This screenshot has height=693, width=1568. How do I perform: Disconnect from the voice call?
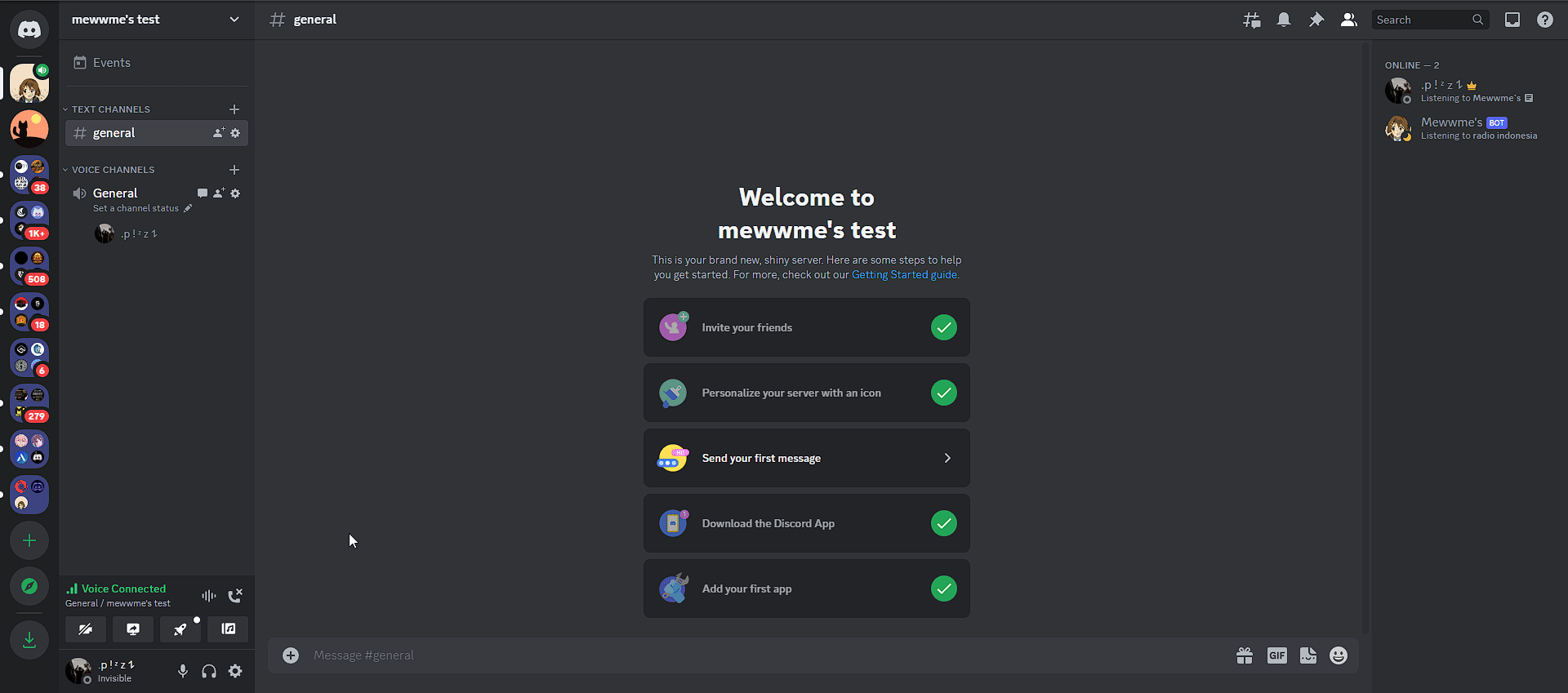(x=235, y=596)
